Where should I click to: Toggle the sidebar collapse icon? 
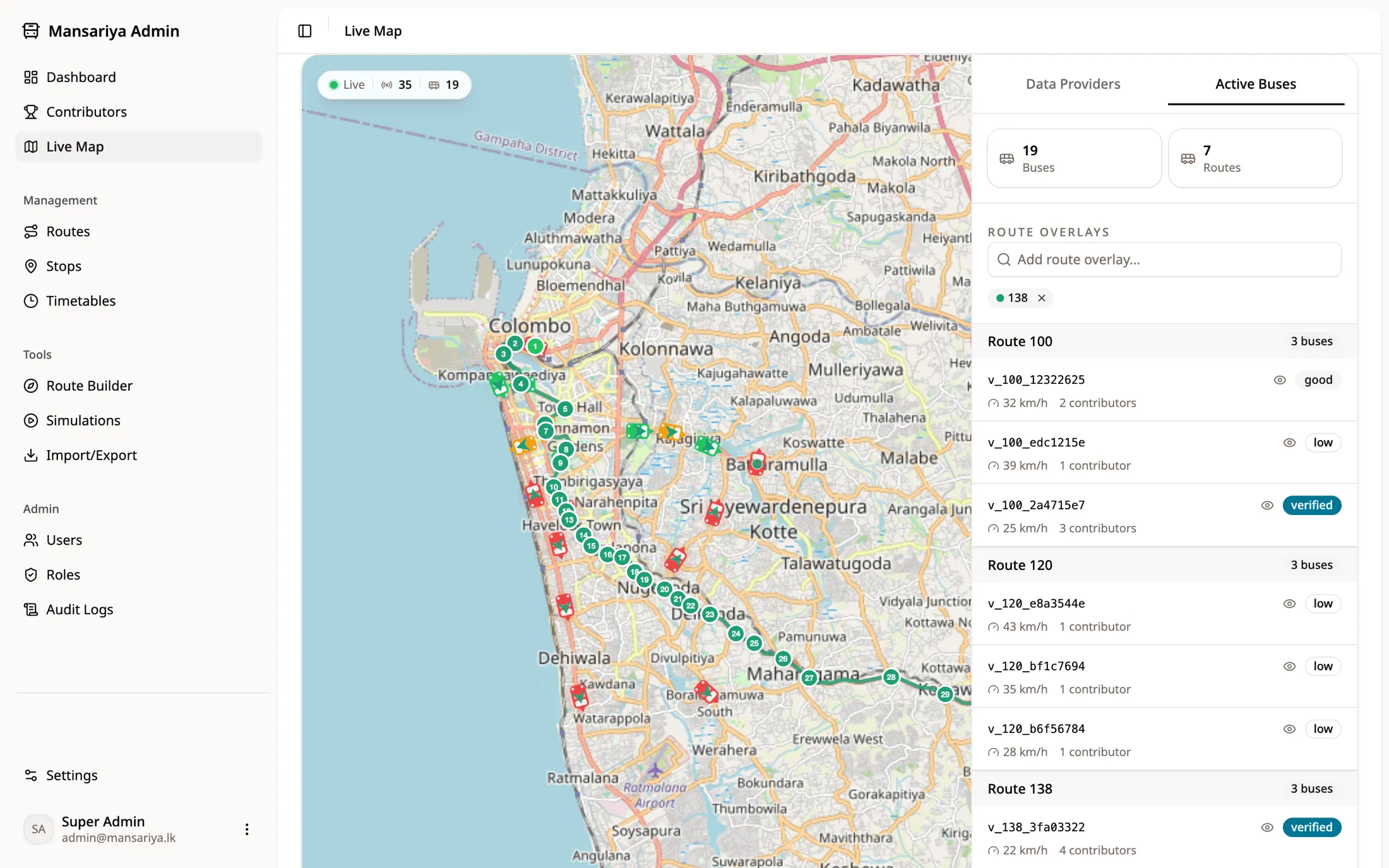click(305, 31)
